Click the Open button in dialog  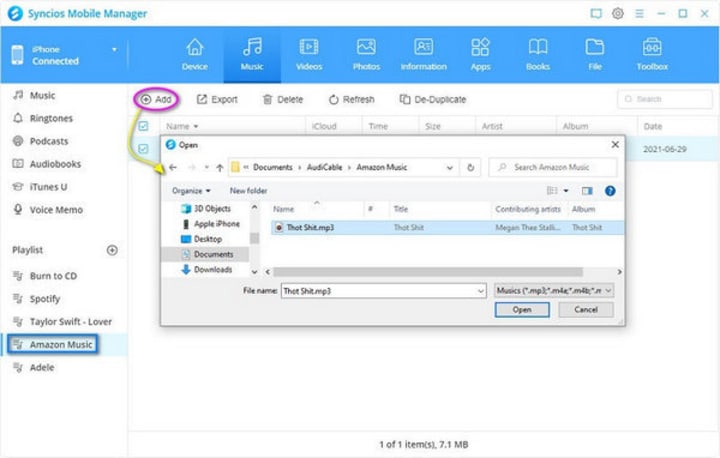coord(522,310)
